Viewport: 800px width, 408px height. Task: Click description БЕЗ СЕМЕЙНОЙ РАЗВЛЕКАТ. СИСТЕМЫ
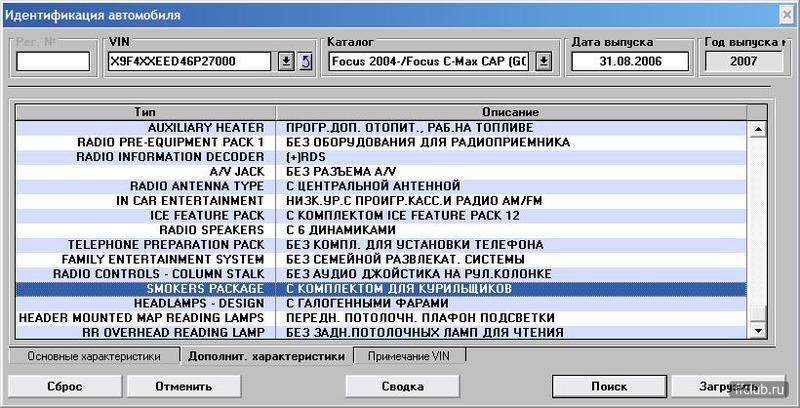tap(405, 260)
